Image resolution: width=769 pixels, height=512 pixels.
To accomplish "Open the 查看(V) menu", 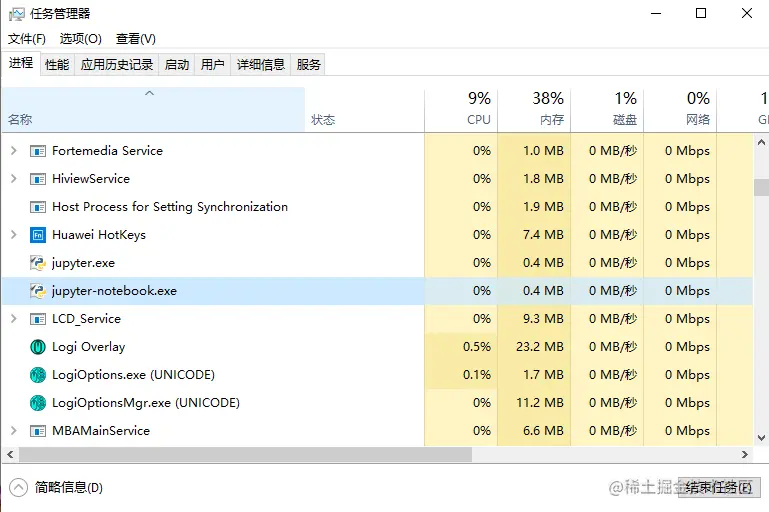I will point(136,39).
